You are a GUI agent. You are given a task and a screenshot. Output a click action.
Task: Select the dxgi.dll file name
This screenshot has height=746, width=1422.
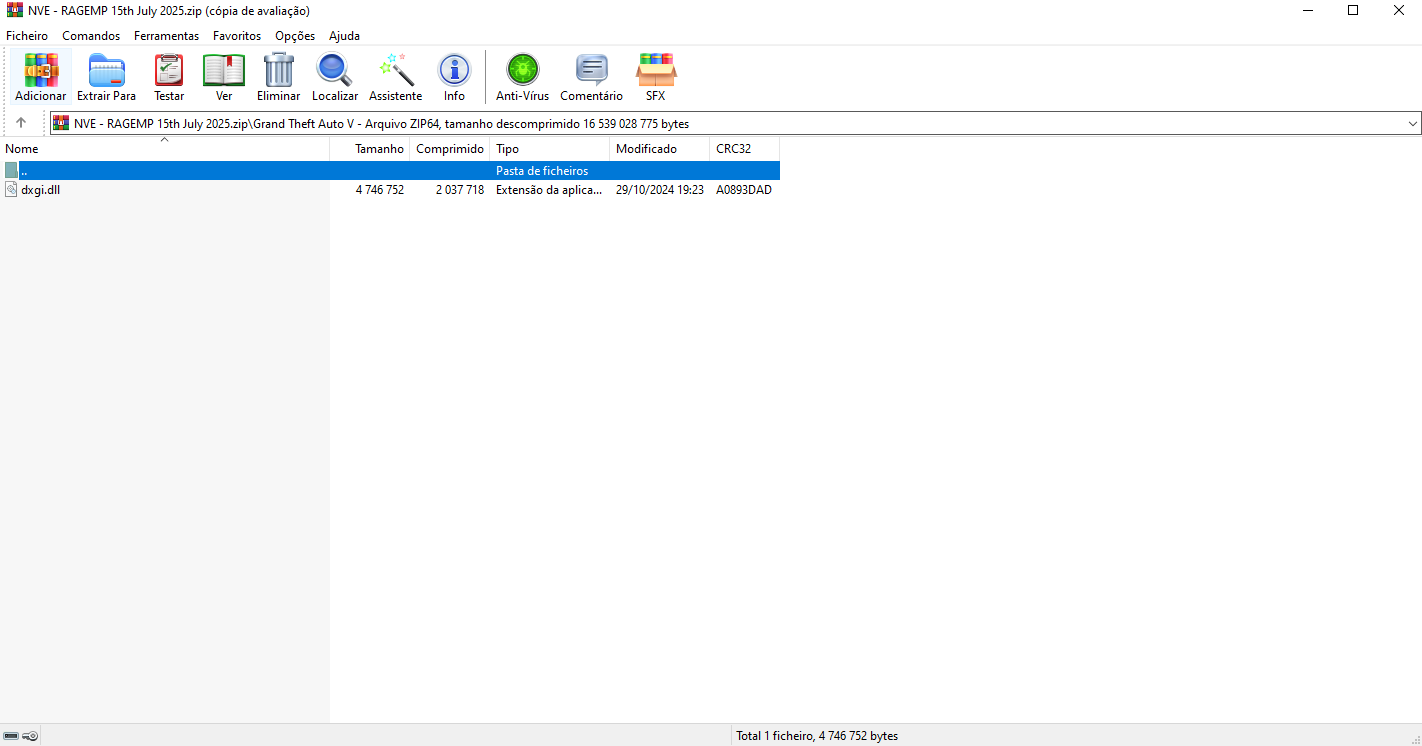[40, 189]
